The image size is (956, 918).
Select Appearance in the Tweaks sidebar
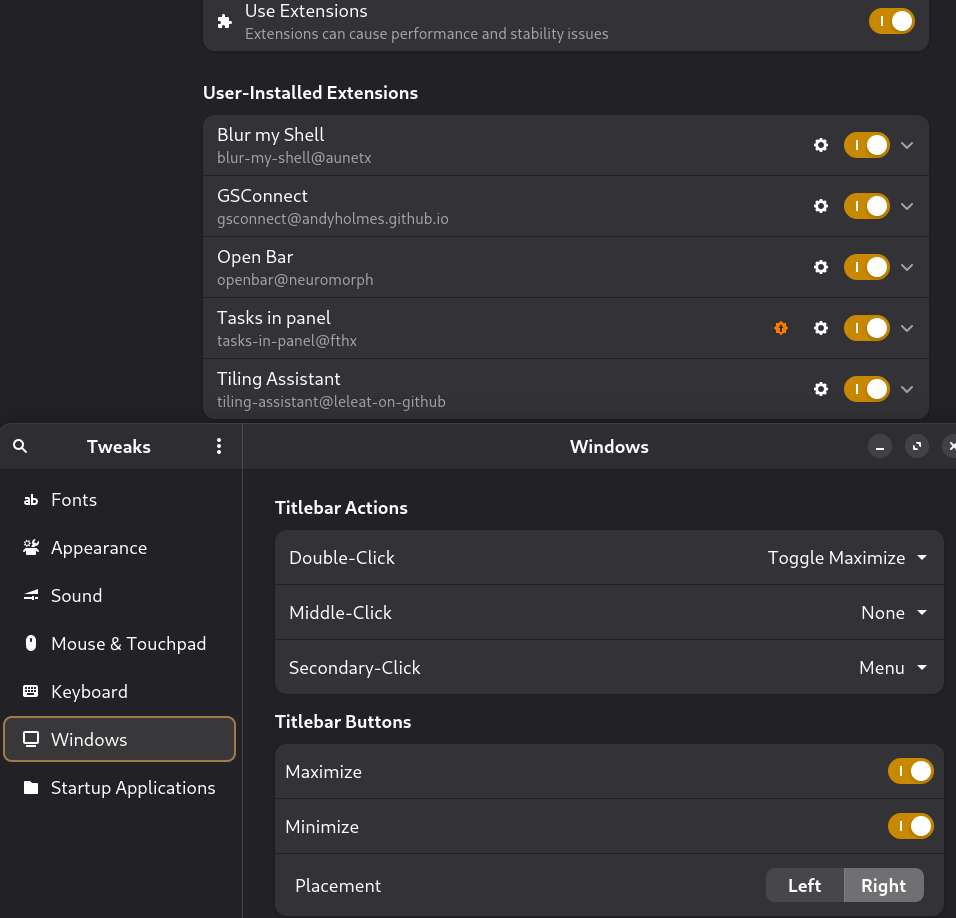tap(99, 548)
